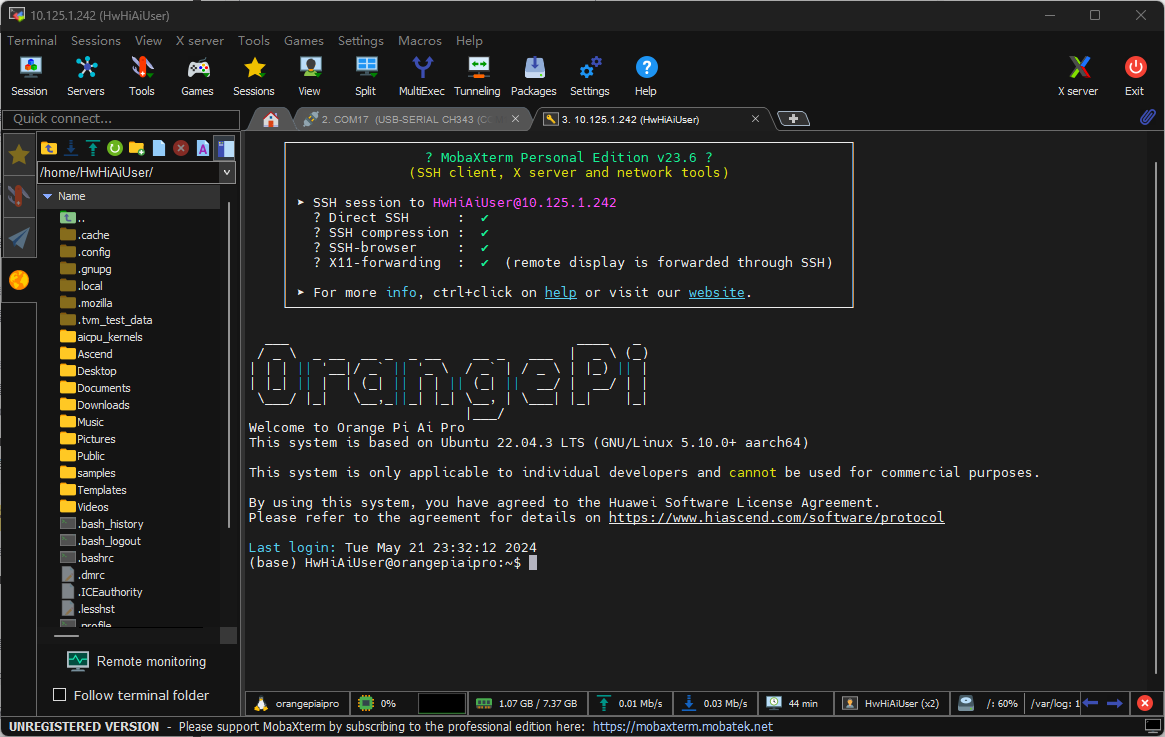Launch MultiExec mode from toolbar

pos(422,77)
